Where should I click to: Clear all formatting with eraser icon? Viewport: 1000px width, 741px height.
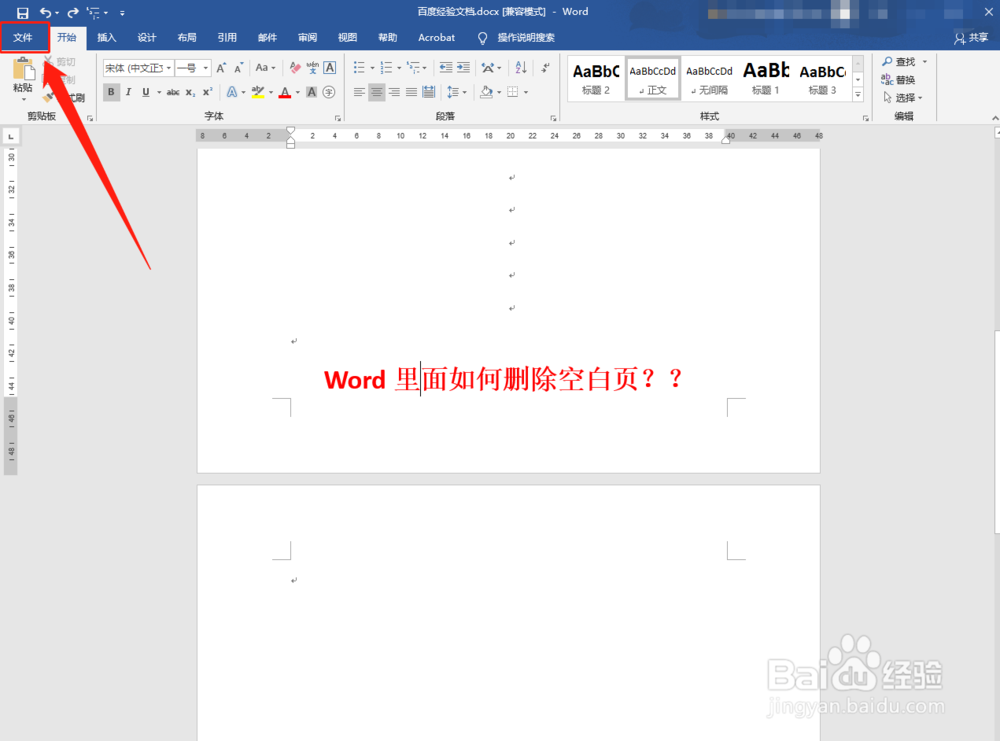point(295,68)
